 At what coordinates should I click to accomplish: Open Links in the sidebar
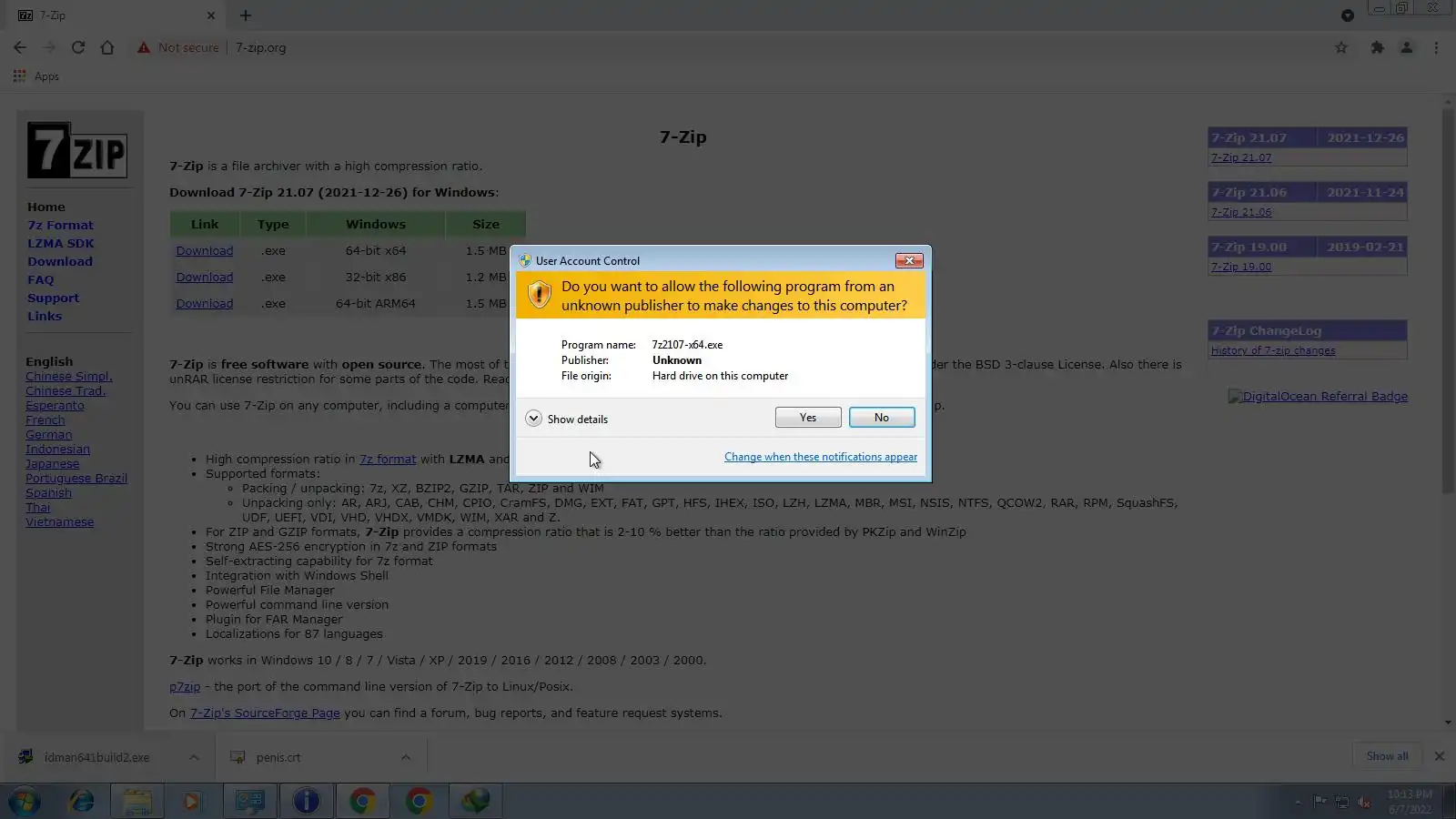[45, 317]
